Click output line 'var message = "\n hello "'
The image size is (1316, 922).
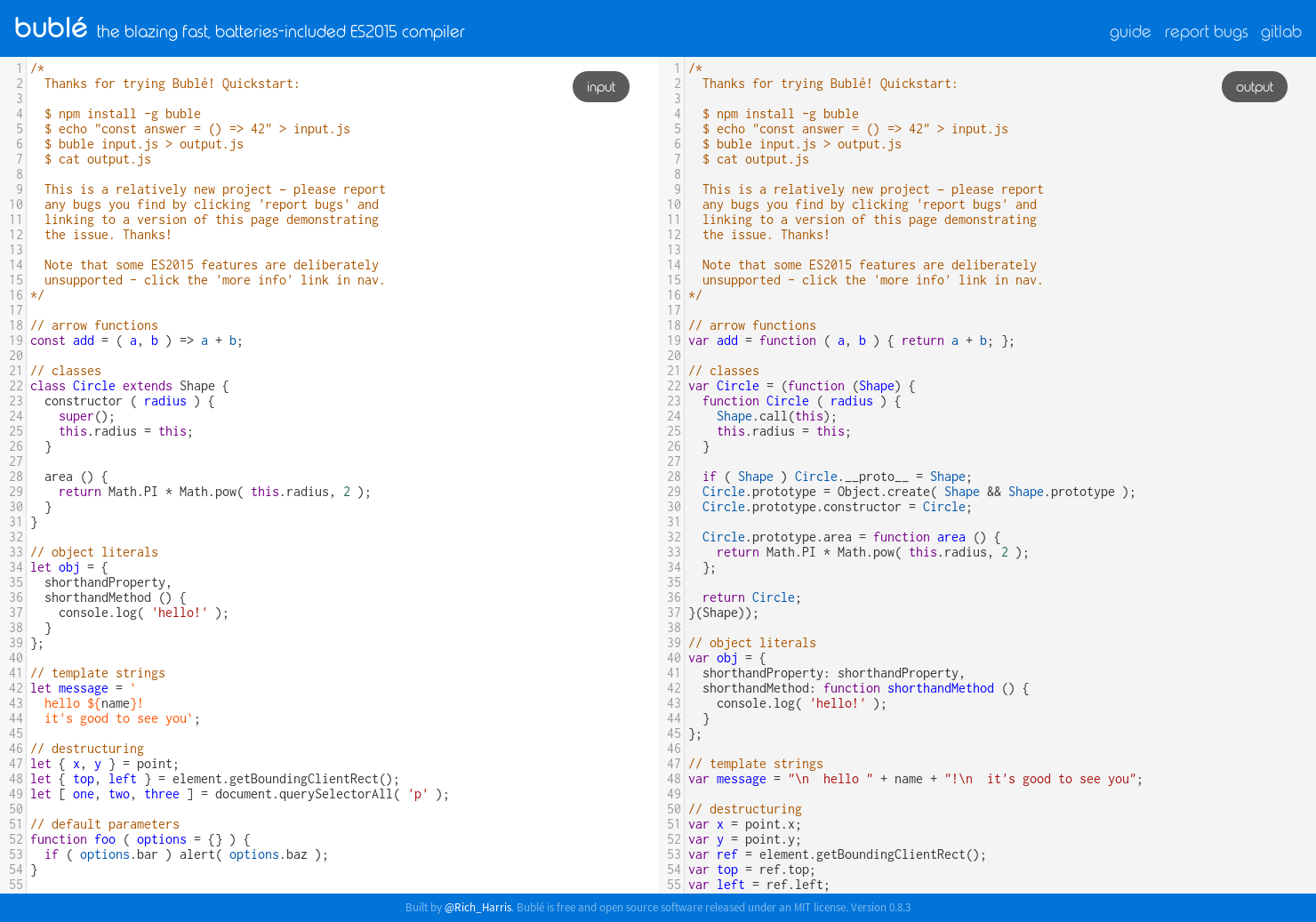tap(916, 779)
